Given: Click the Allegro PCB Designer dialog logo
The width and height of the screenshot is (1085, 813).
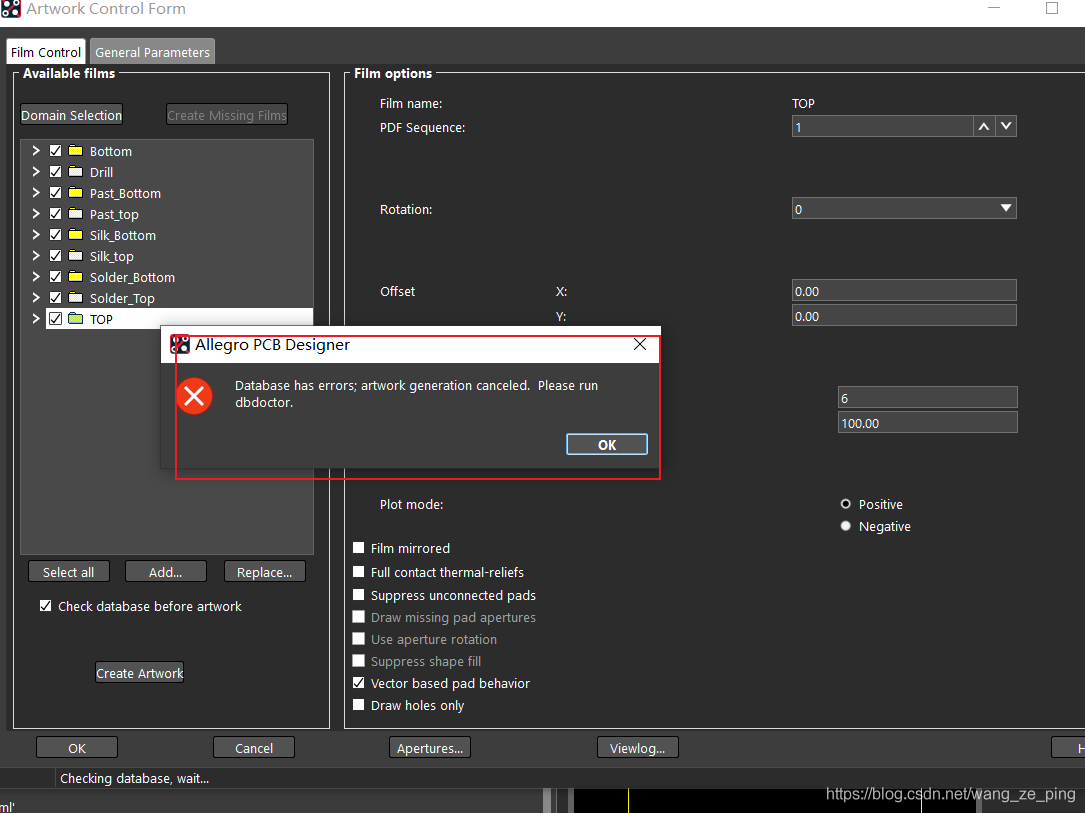Looking at the screenshot, I should click(180, 345).
